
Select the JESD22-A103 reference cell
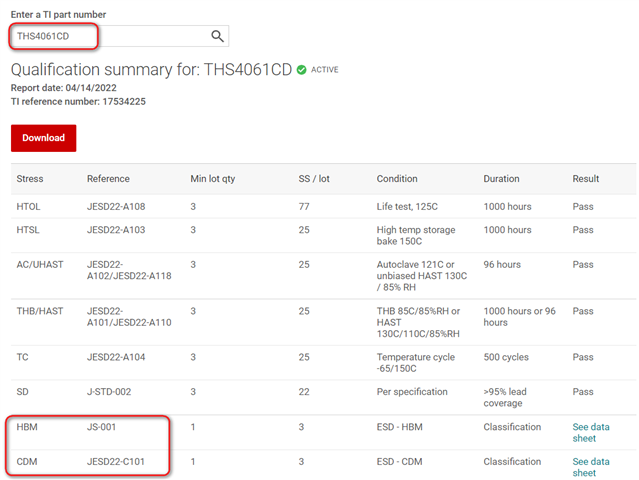coord(116,230)
